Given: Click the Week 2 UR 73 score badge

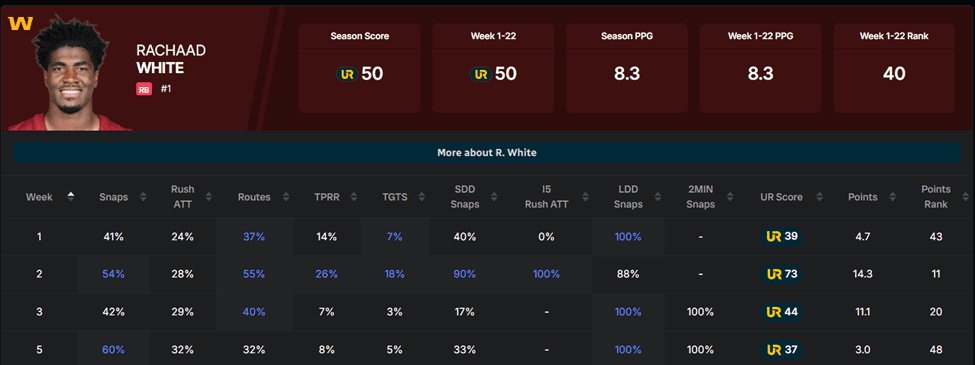Looking at the screenshot, I should point(782,274).
